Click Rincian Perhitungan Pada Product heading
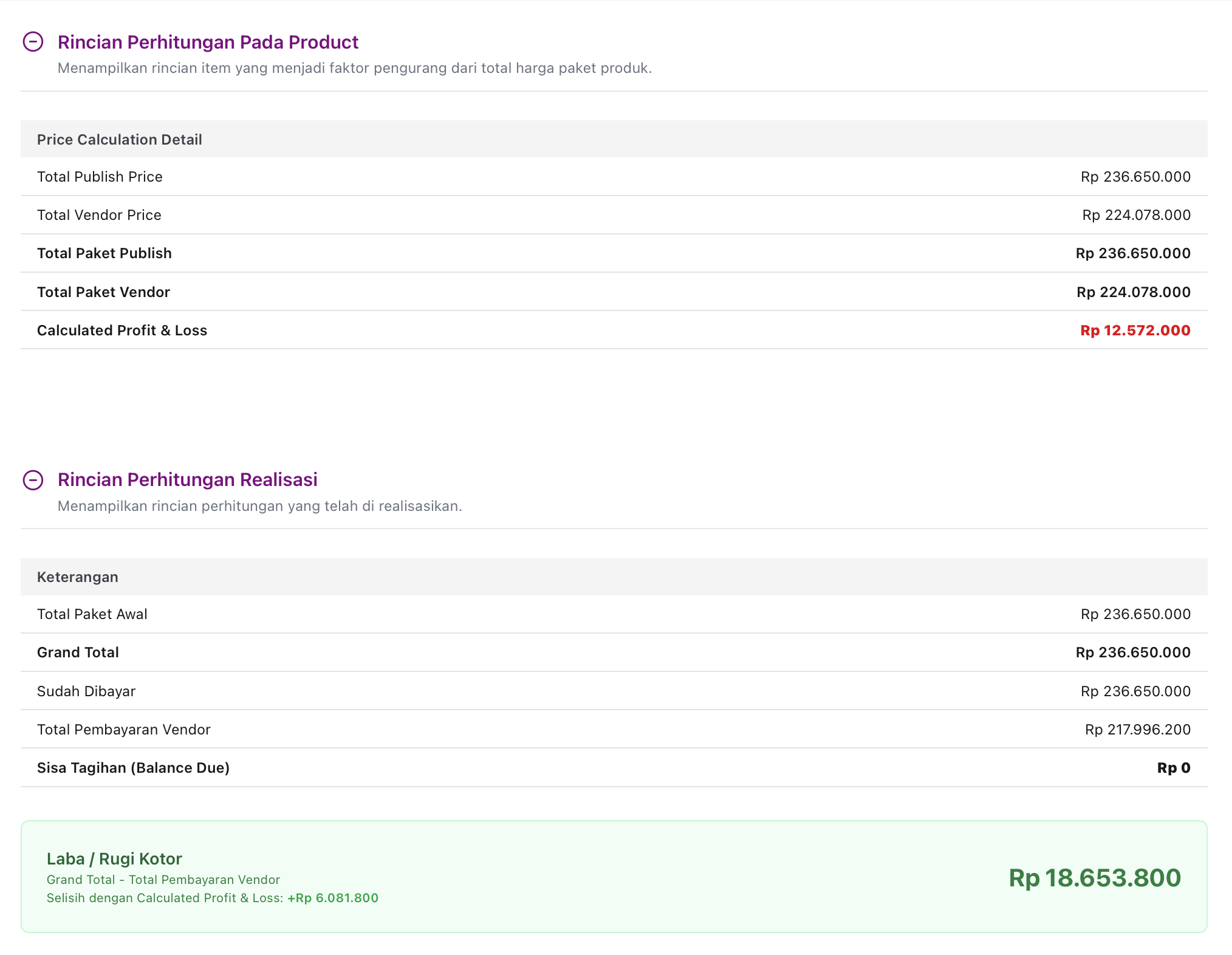The height and width of the screenshot is (955, 1232). coord(208,42)
